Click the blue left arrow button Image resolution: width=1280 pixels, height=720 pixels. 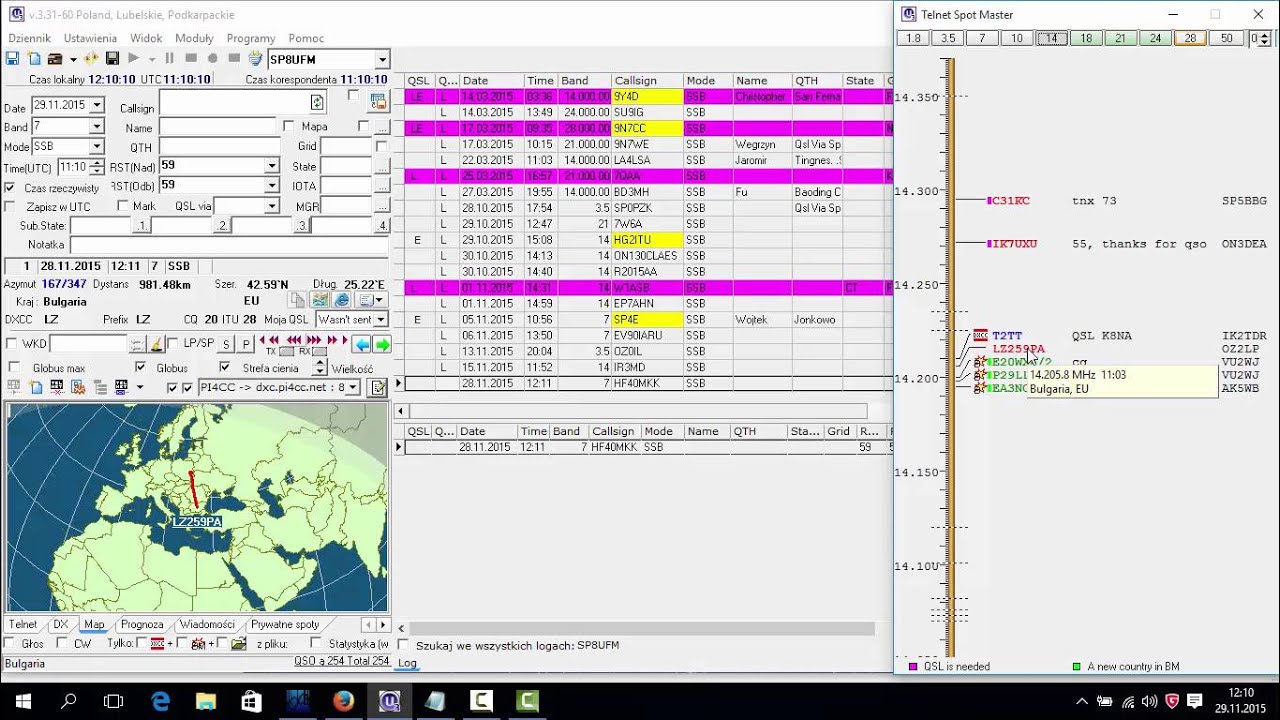pos(362,344)
